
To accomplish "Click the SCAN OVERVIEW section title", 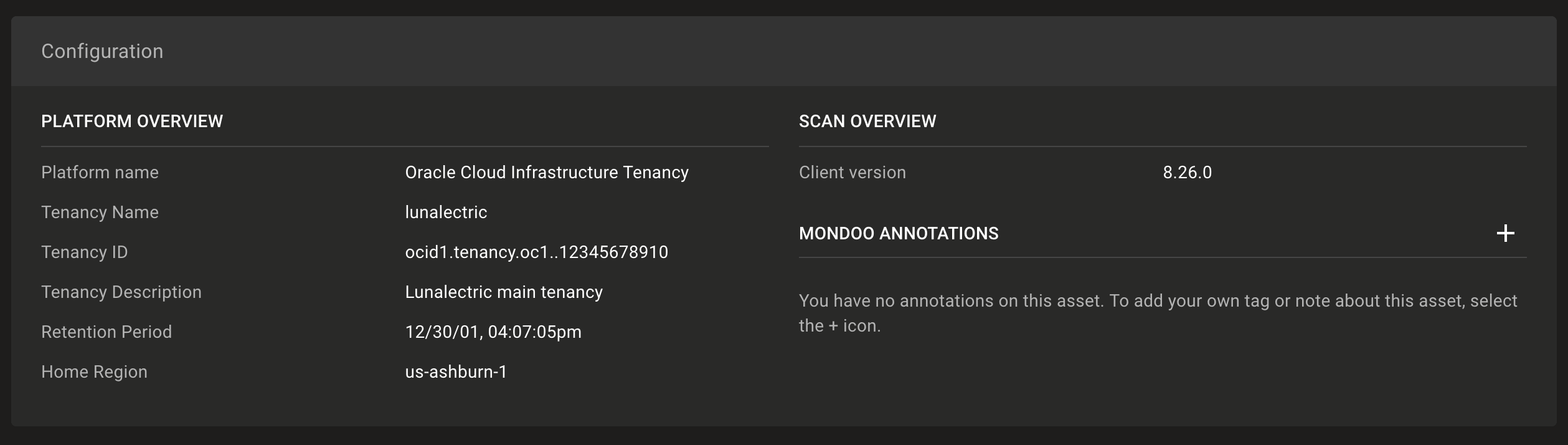I will click(867, 121).
